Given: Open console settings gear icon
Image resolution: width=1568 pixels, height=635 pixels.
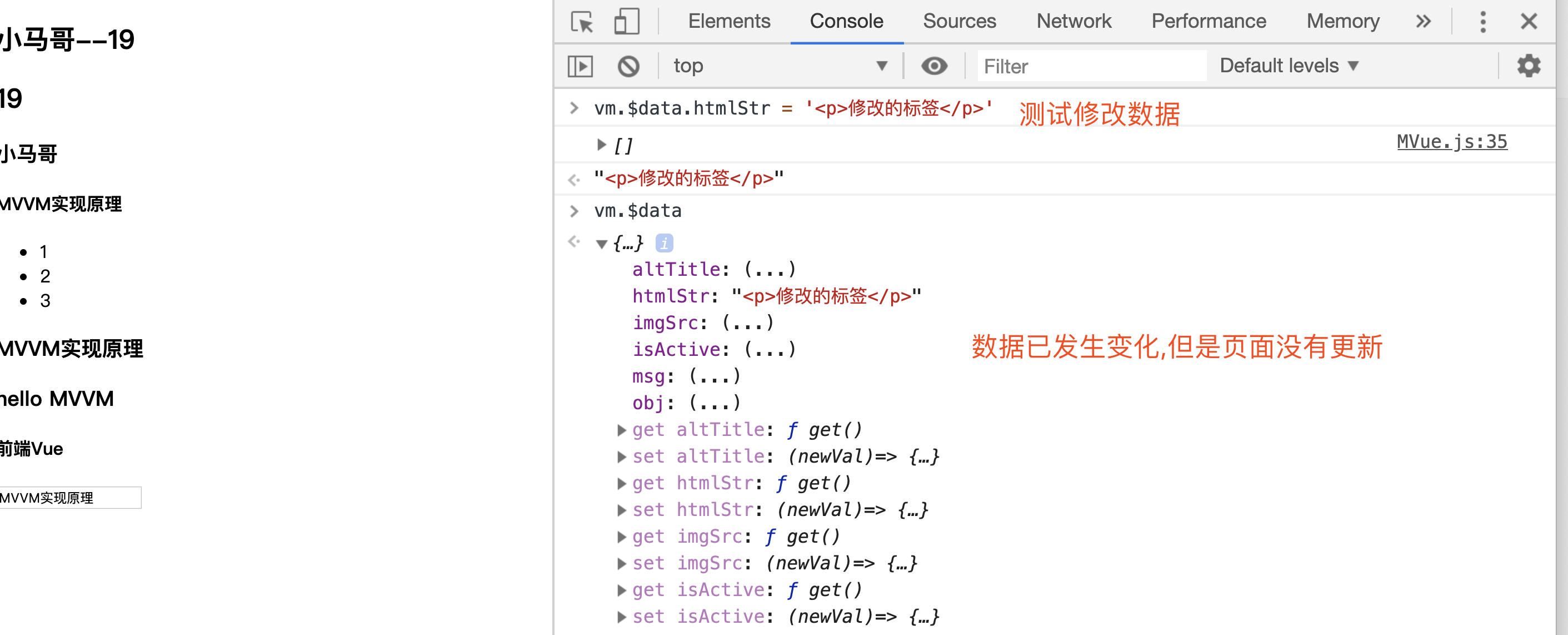Looking at the screenshot, I should 1528,66.
